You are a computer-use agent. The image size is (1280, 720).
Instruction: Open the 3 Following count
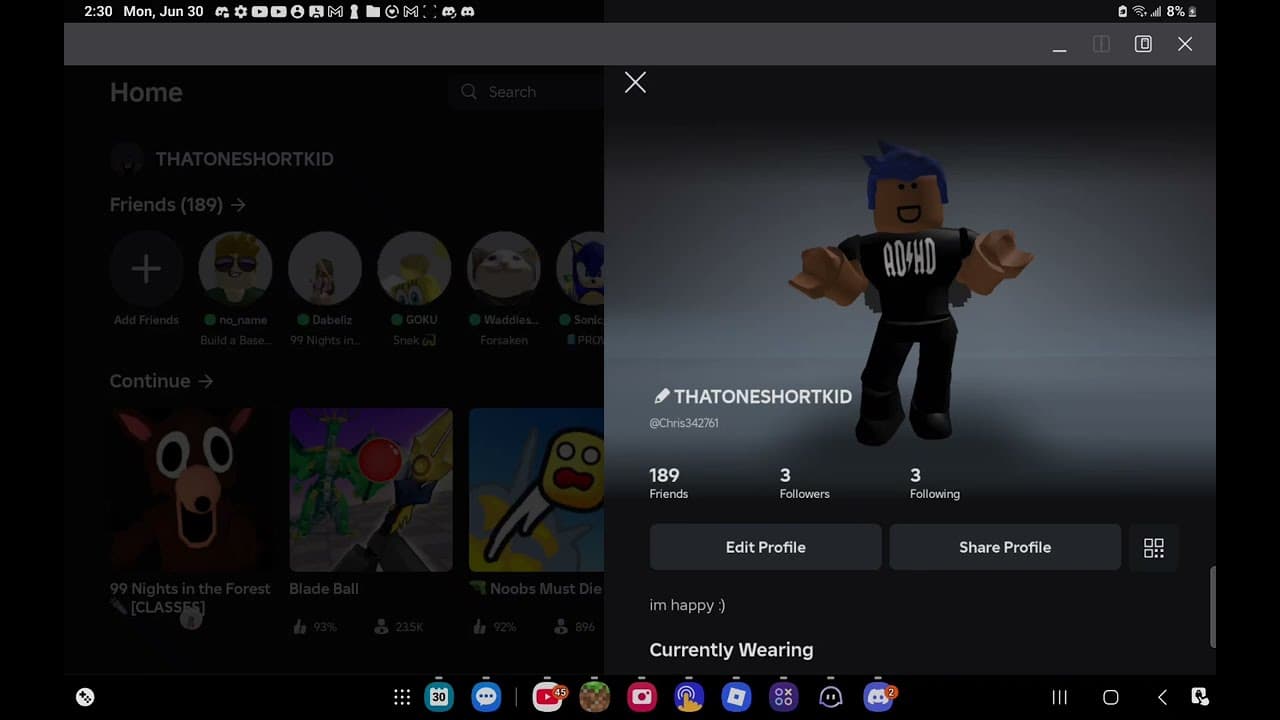click(x=934, y=483)
